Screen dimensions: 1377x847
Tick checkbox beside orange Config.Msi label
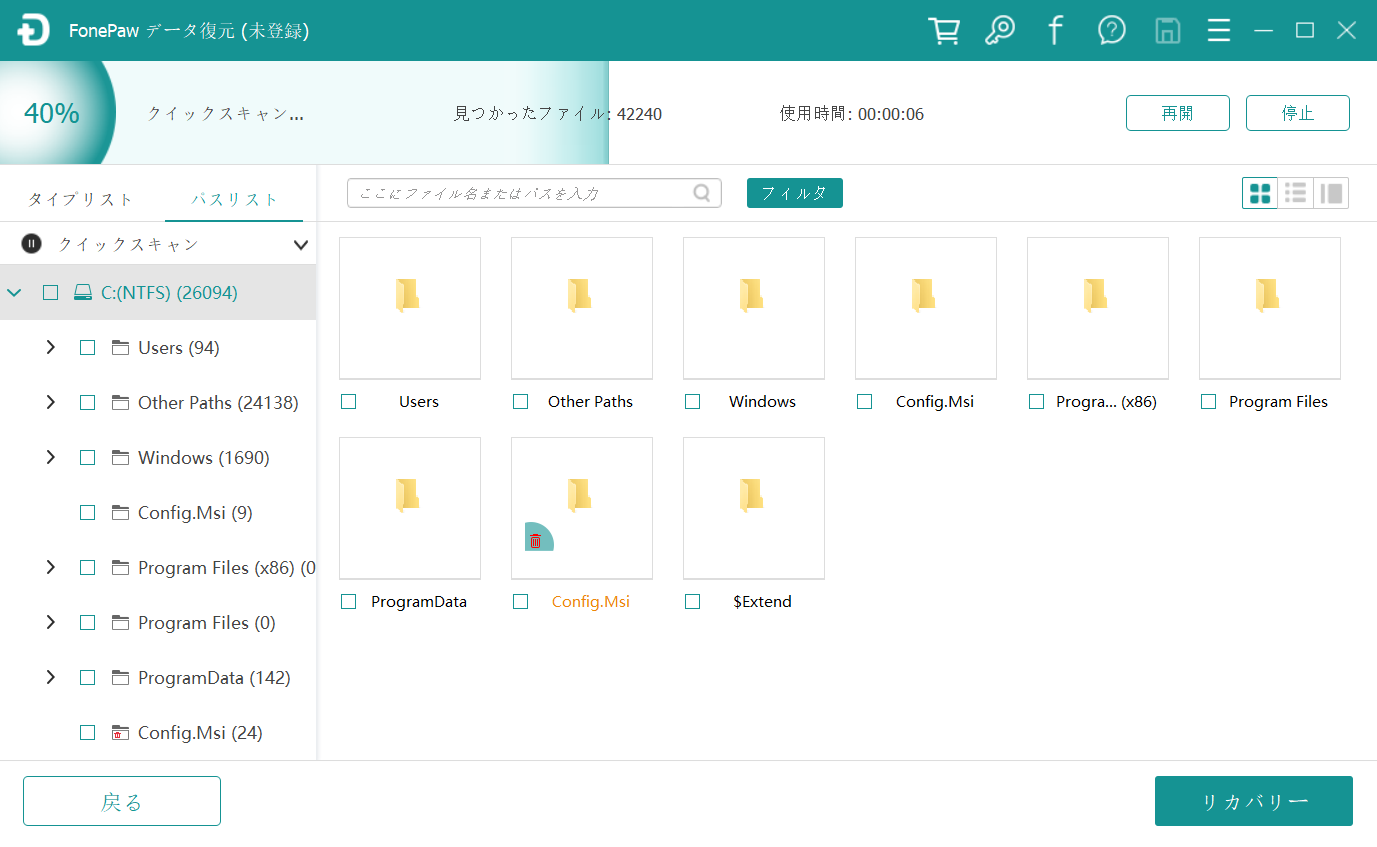(520, 602)
